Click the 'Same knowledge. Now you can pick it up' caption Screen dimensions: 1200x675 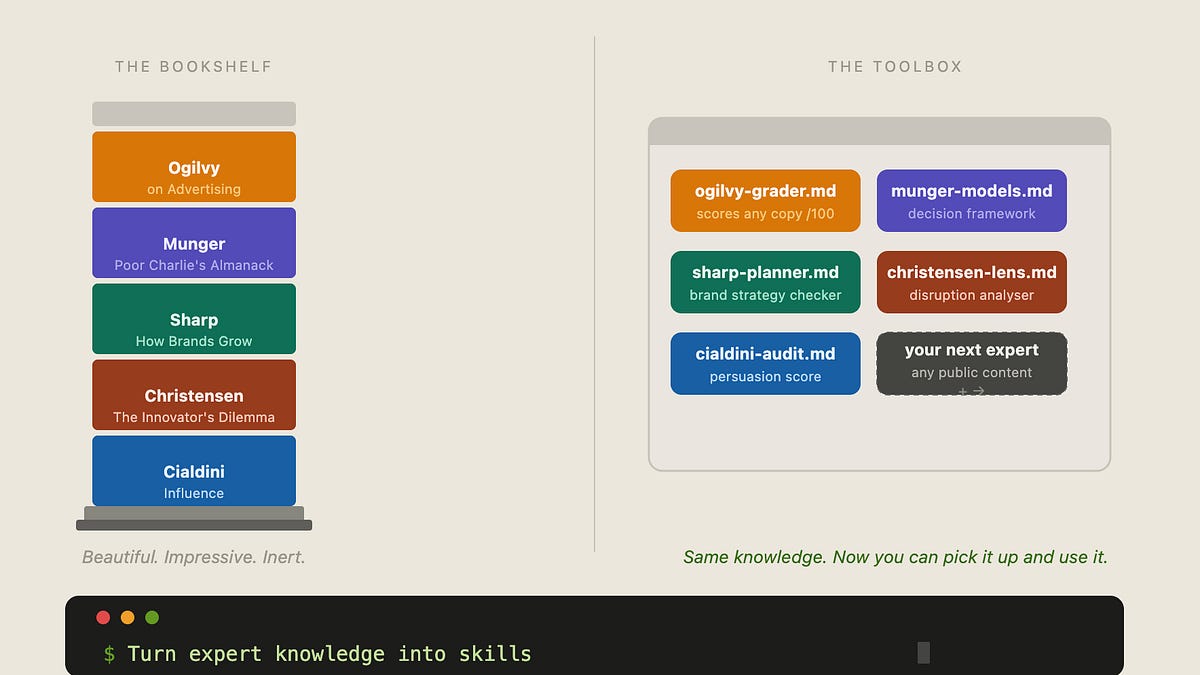tap(895, 557)
